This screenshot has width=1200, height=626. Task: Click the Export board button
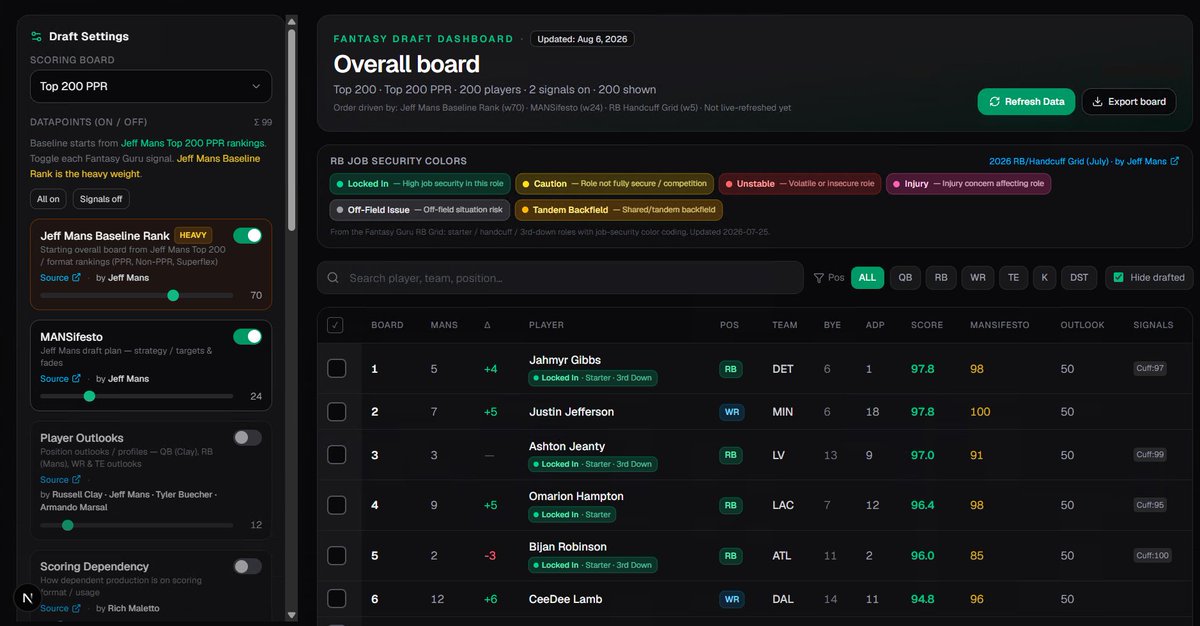(1129, 101)
